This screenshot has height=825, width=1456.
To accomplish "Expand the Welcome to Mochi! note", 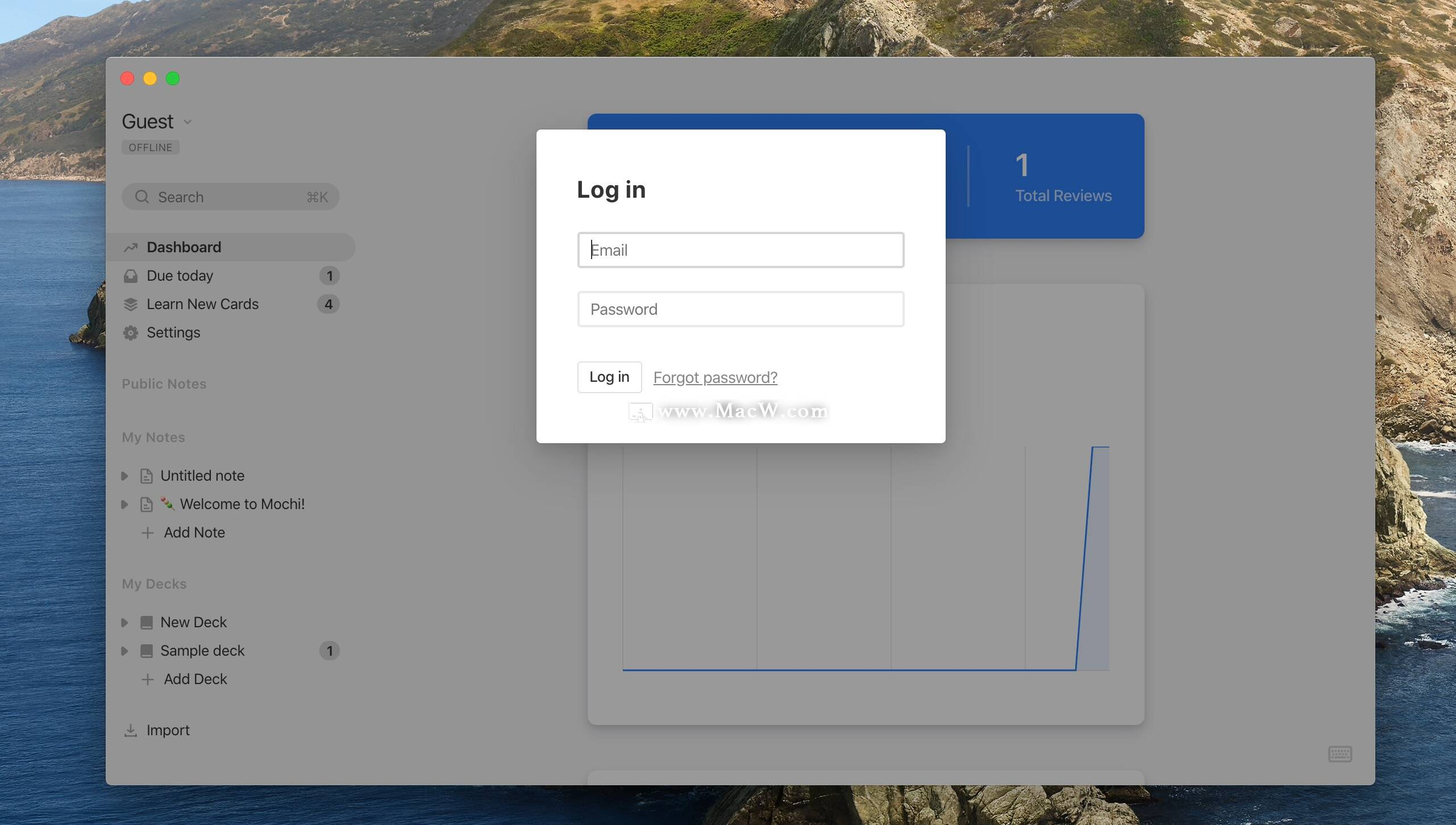I will (x=124, y=505).
